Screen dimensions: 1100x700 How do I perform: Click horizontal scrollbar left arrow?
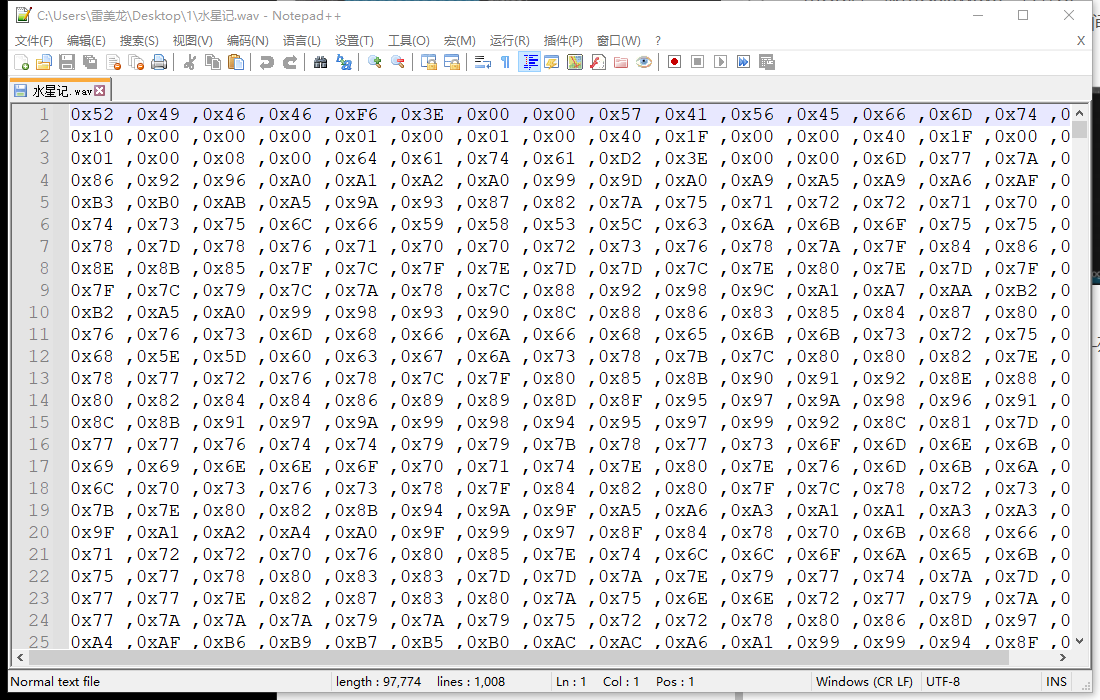tap(20, 657)
